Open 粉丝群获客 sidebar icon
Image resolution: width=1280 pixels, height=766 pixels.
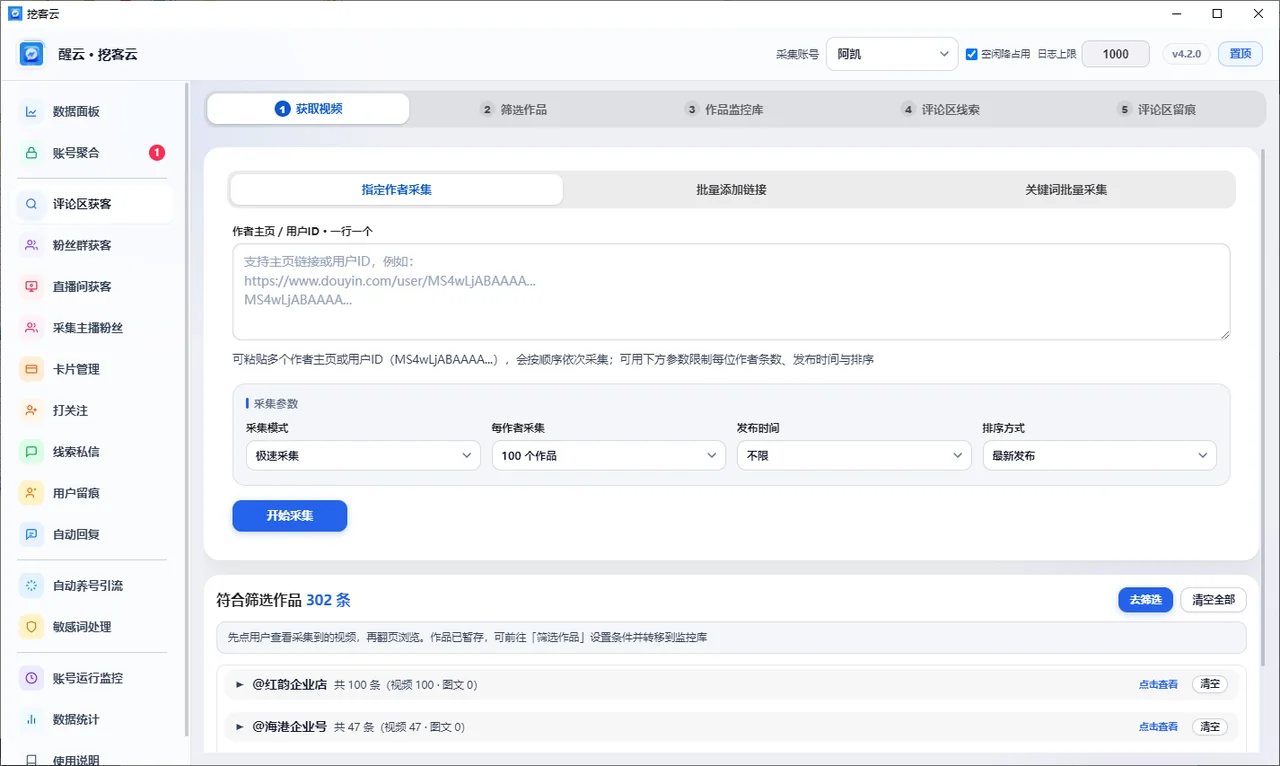pyautogui.click(x=32, y=245)
